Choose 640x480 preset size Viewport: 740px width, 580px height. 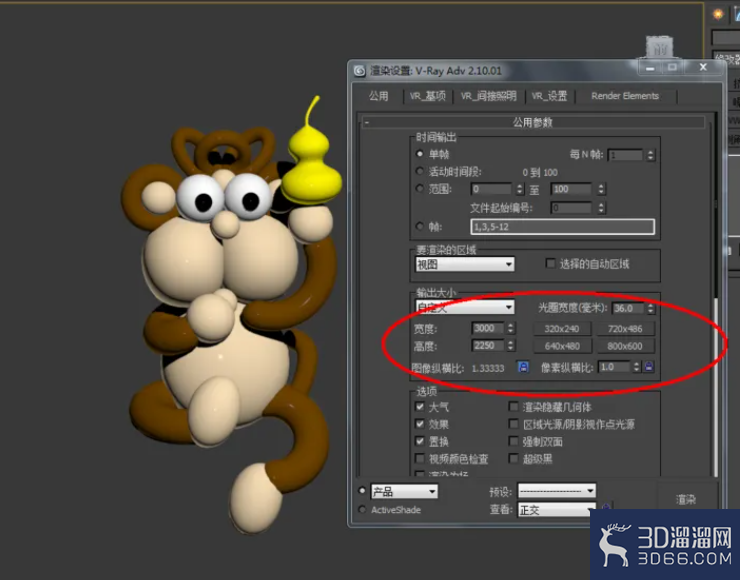(562, 346)
